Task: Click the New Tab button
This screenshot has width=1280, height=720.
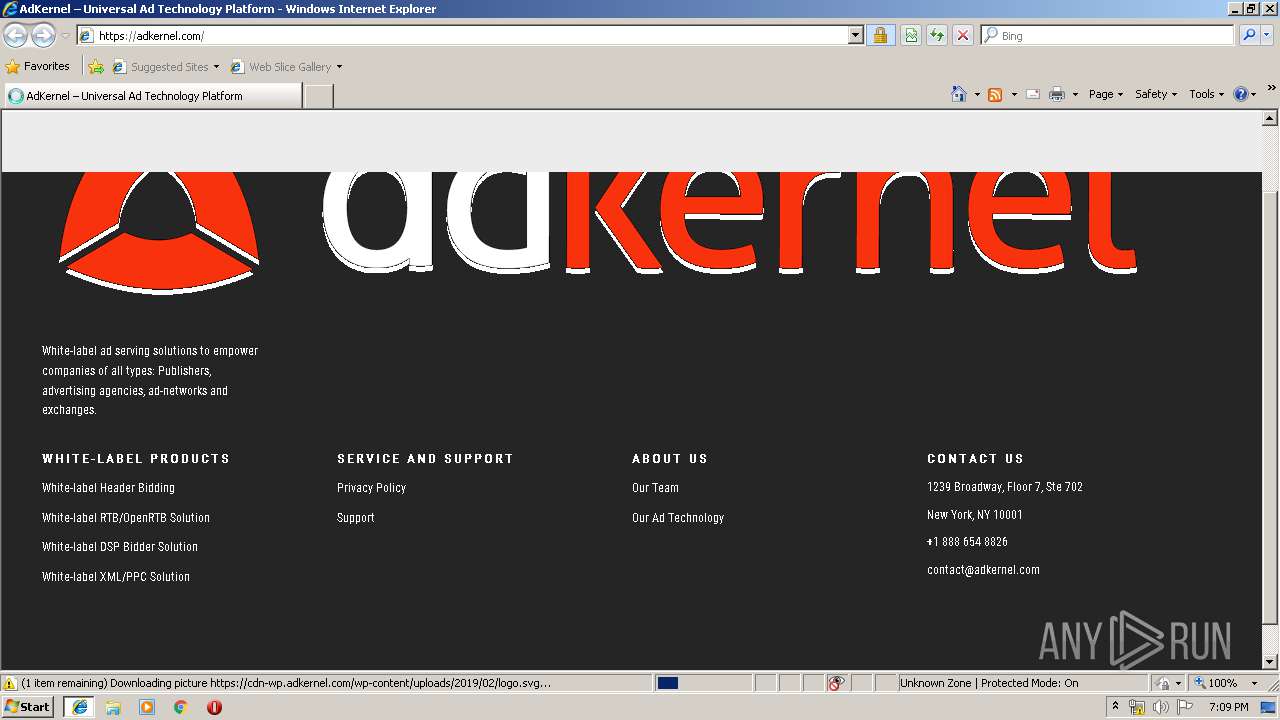Action: (318, 96)
